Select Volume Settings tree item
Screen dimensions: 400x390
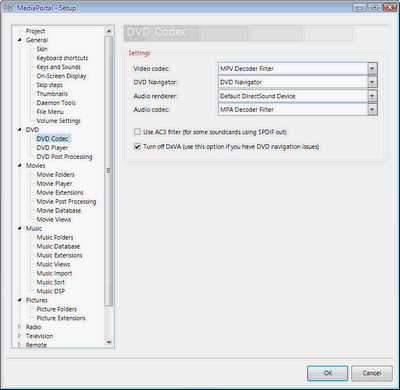coord(59,121)
